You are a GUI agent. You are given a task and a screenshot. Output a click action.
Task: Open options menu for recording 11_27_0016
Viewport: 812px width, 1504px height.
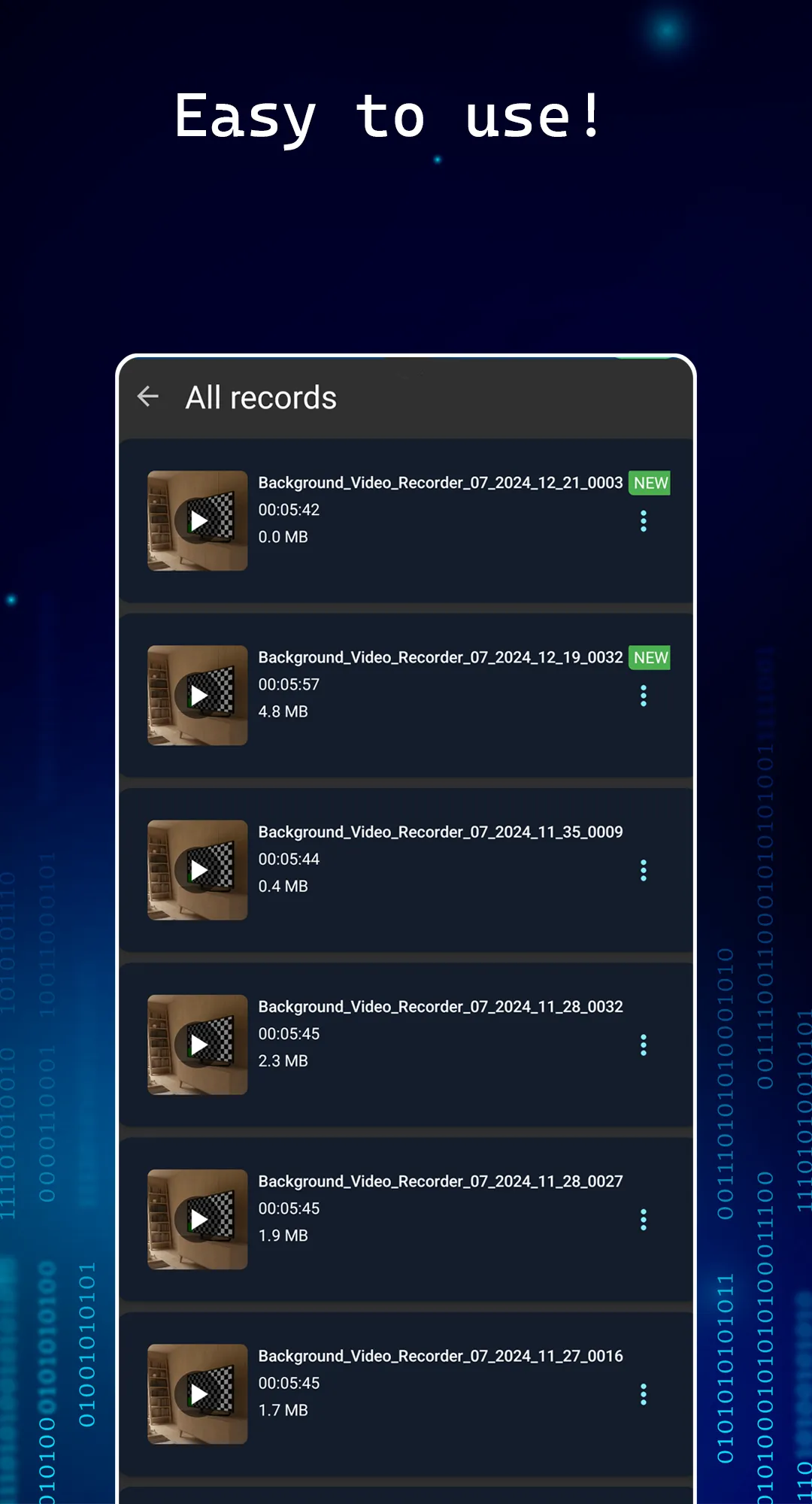[644, 1394]
